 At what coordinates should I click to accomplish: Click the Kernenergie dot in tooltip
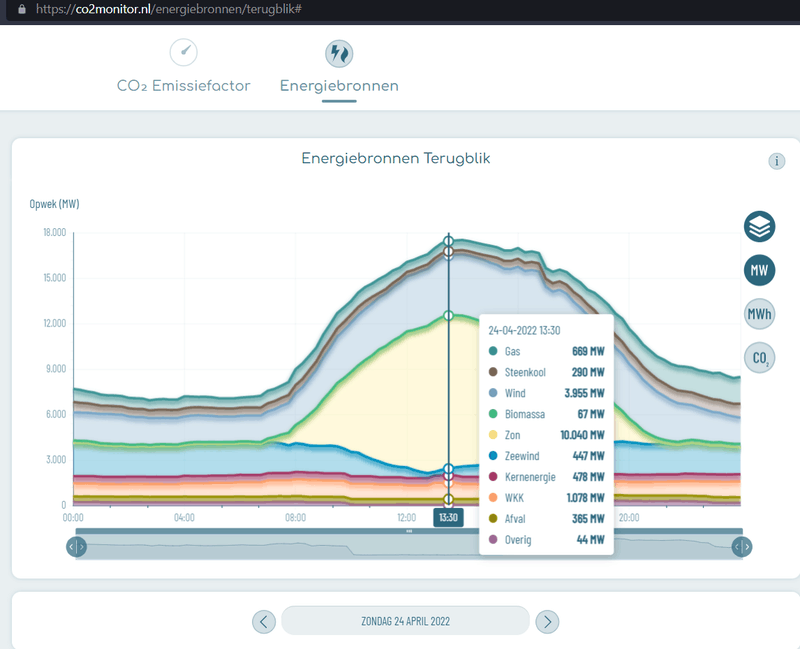click(x=493, y=477)
